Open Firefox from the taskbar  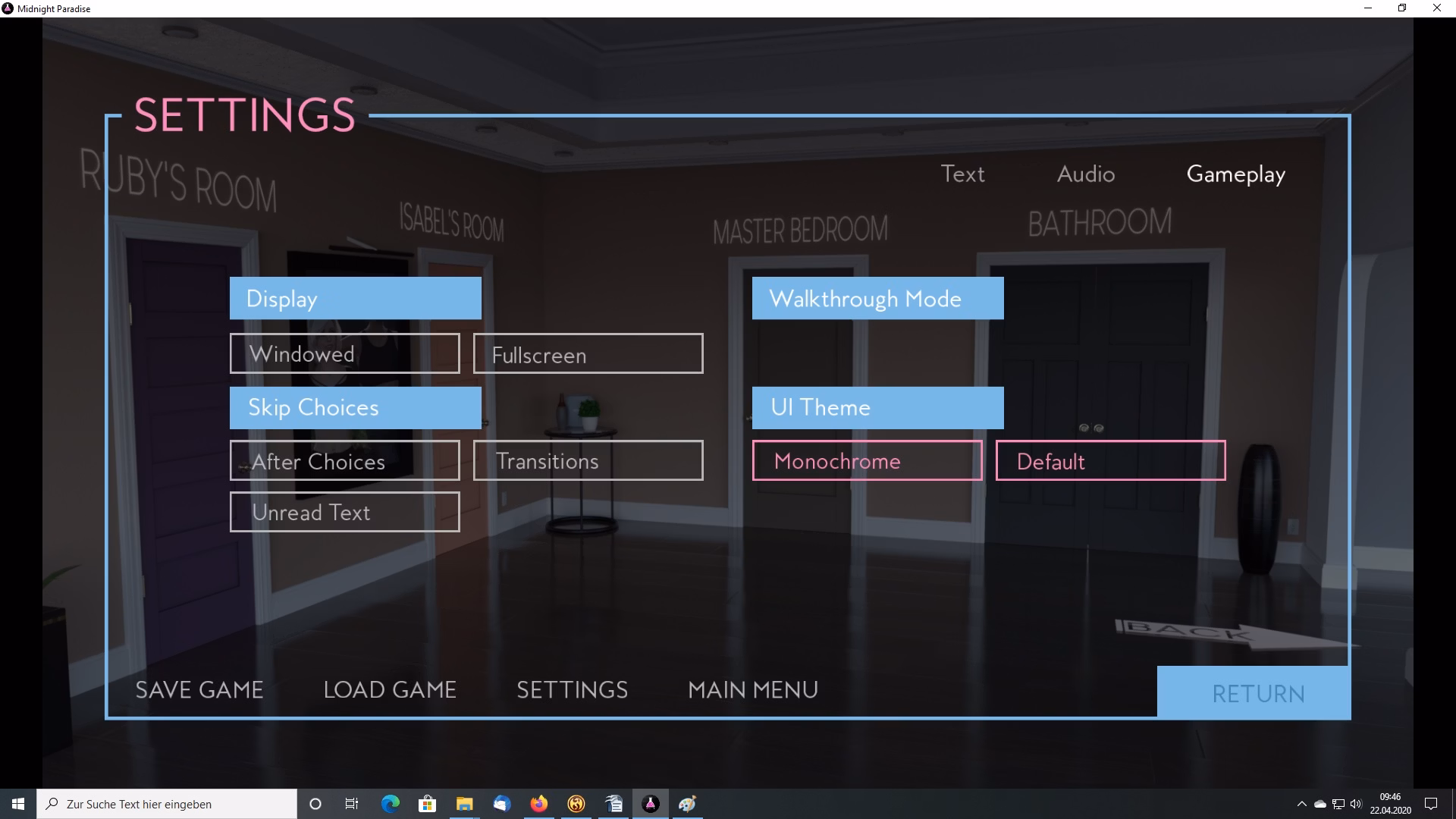tap(538, 804)
